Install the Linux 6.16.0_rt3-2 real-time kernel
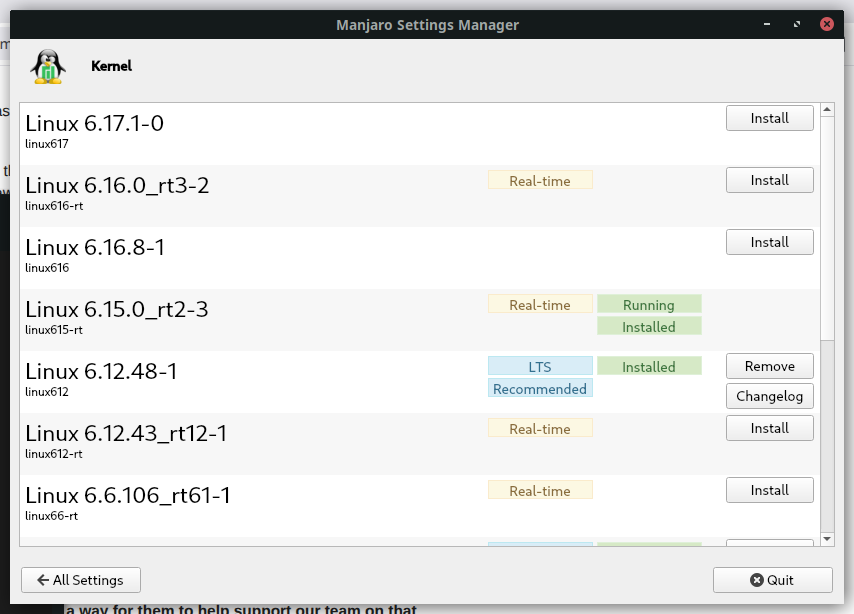The height and width of the screenshot is (614, 854). [769, 180]
